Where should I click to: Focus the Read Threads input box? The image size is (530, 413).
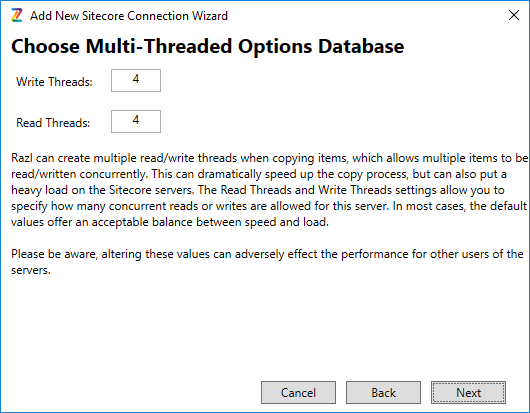136,121
